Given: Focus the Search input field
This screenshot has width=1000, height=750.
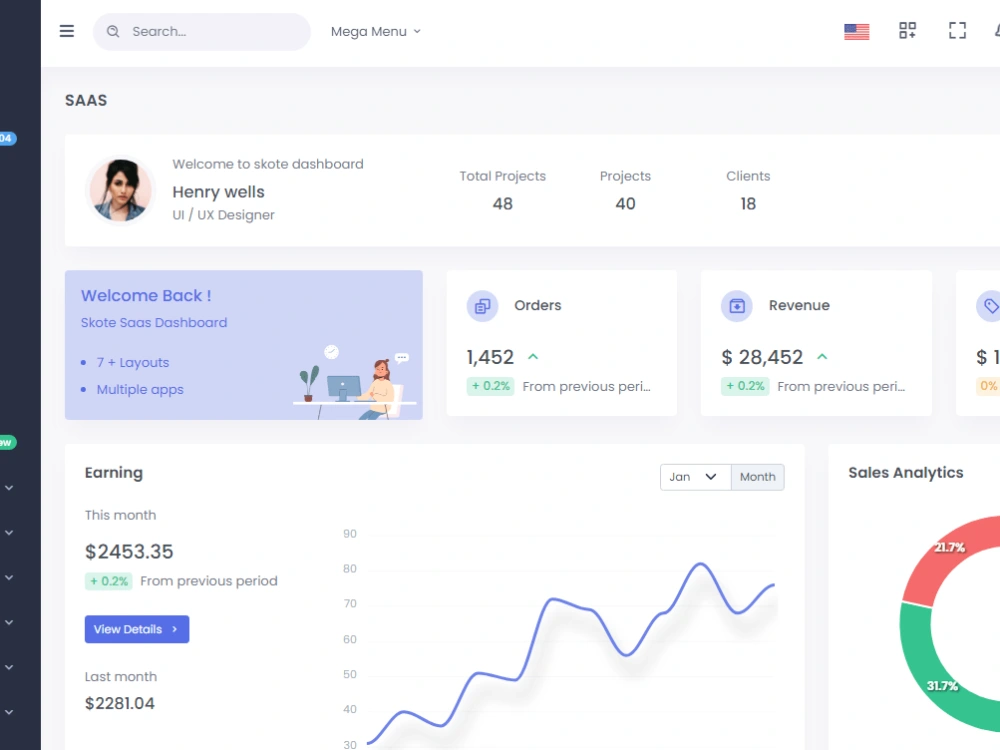Looking at the screenshot, I should point(202,31).
